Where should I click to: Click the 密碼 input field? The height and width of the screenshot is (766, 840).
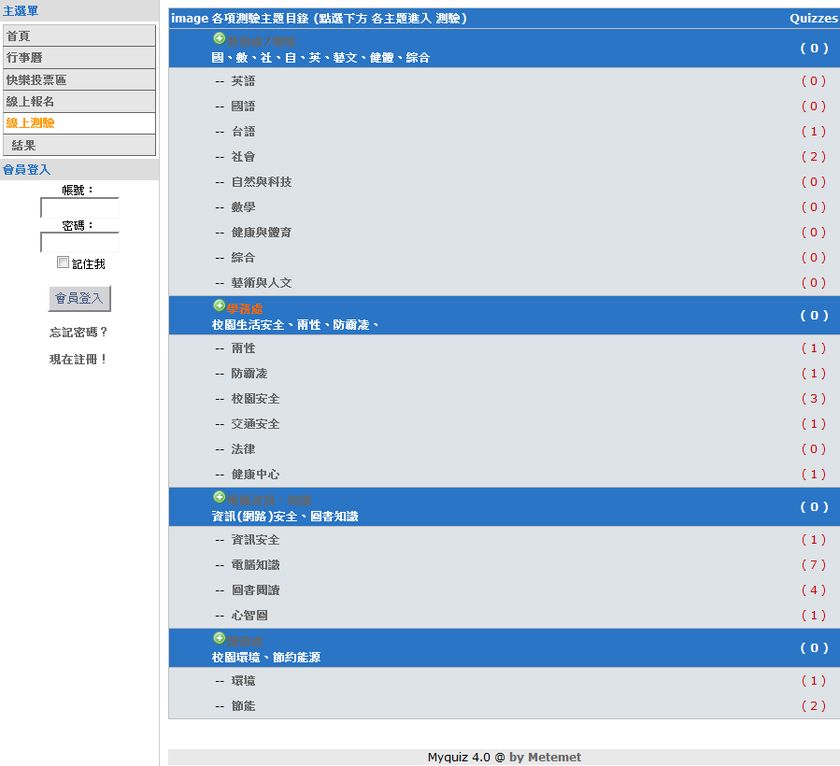pos(79,242)
